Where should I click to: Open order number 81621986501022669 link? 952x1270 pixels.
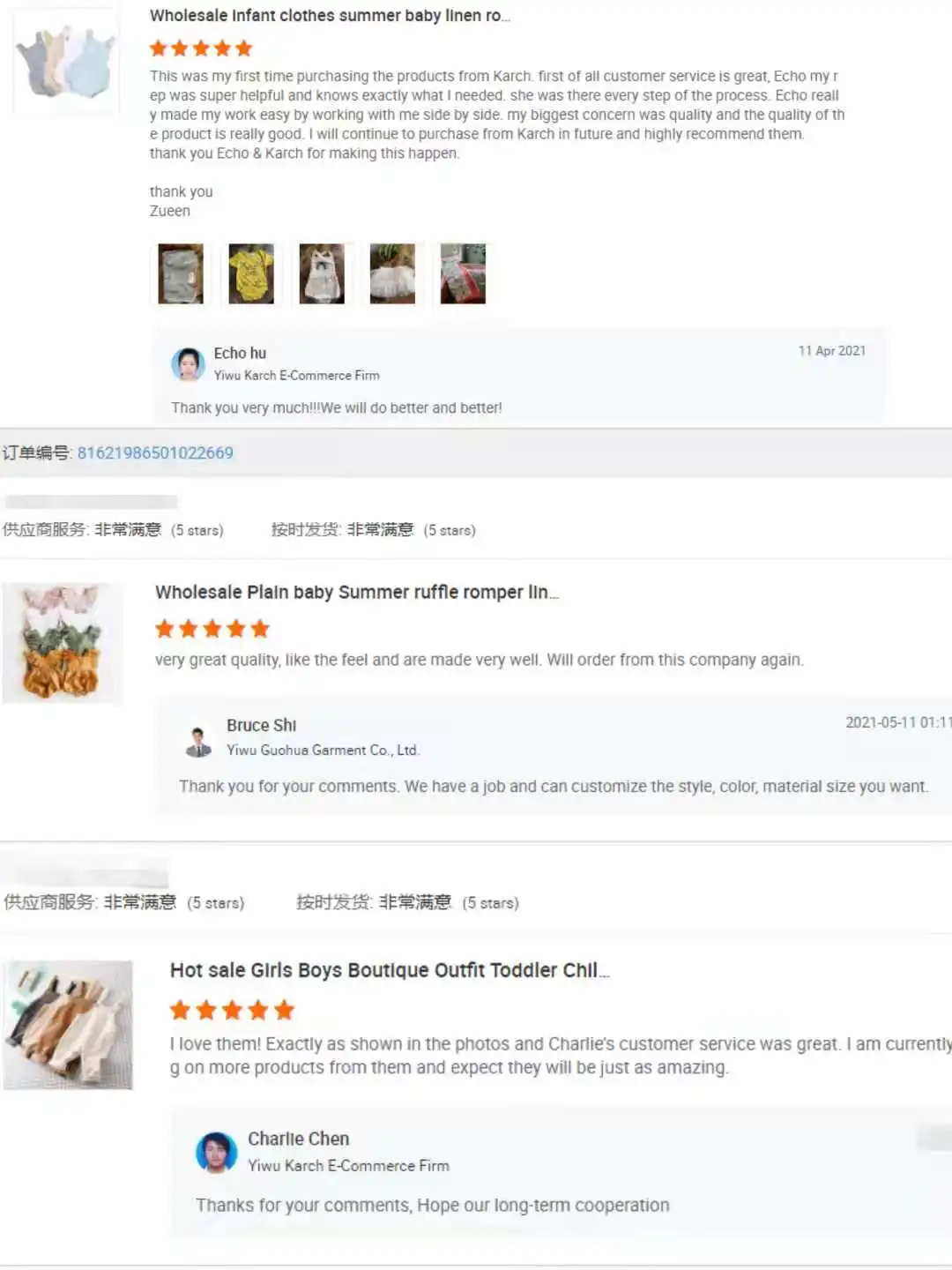(155, 453)
